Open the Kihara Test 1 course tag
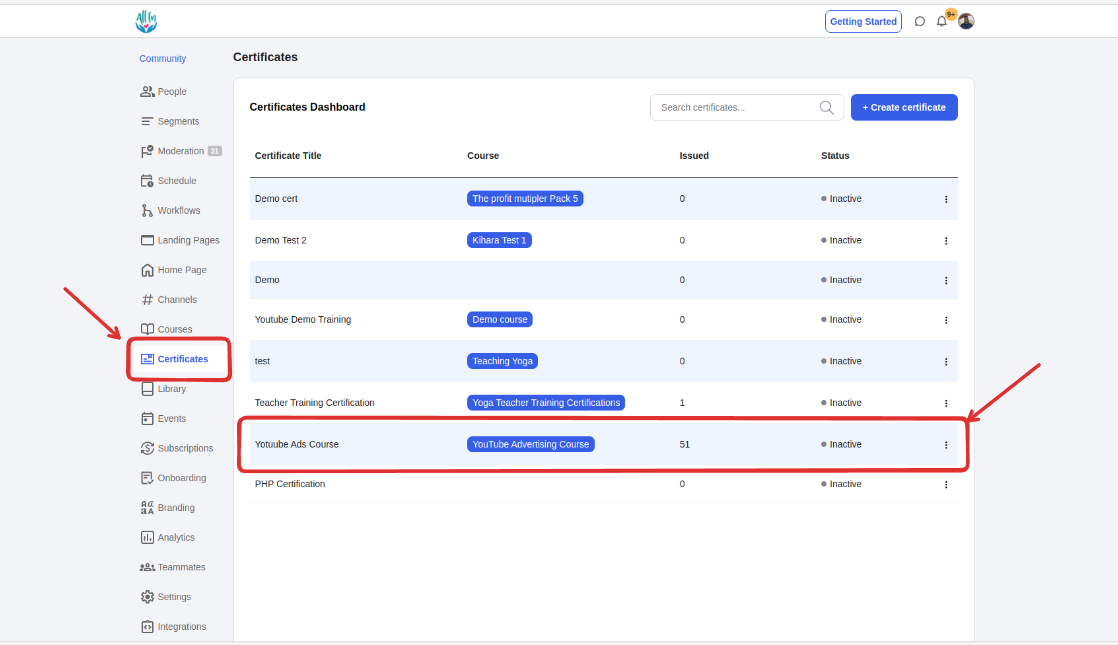Image resolution: width=1118 pixels, height=645 pixels. point(499,240)
